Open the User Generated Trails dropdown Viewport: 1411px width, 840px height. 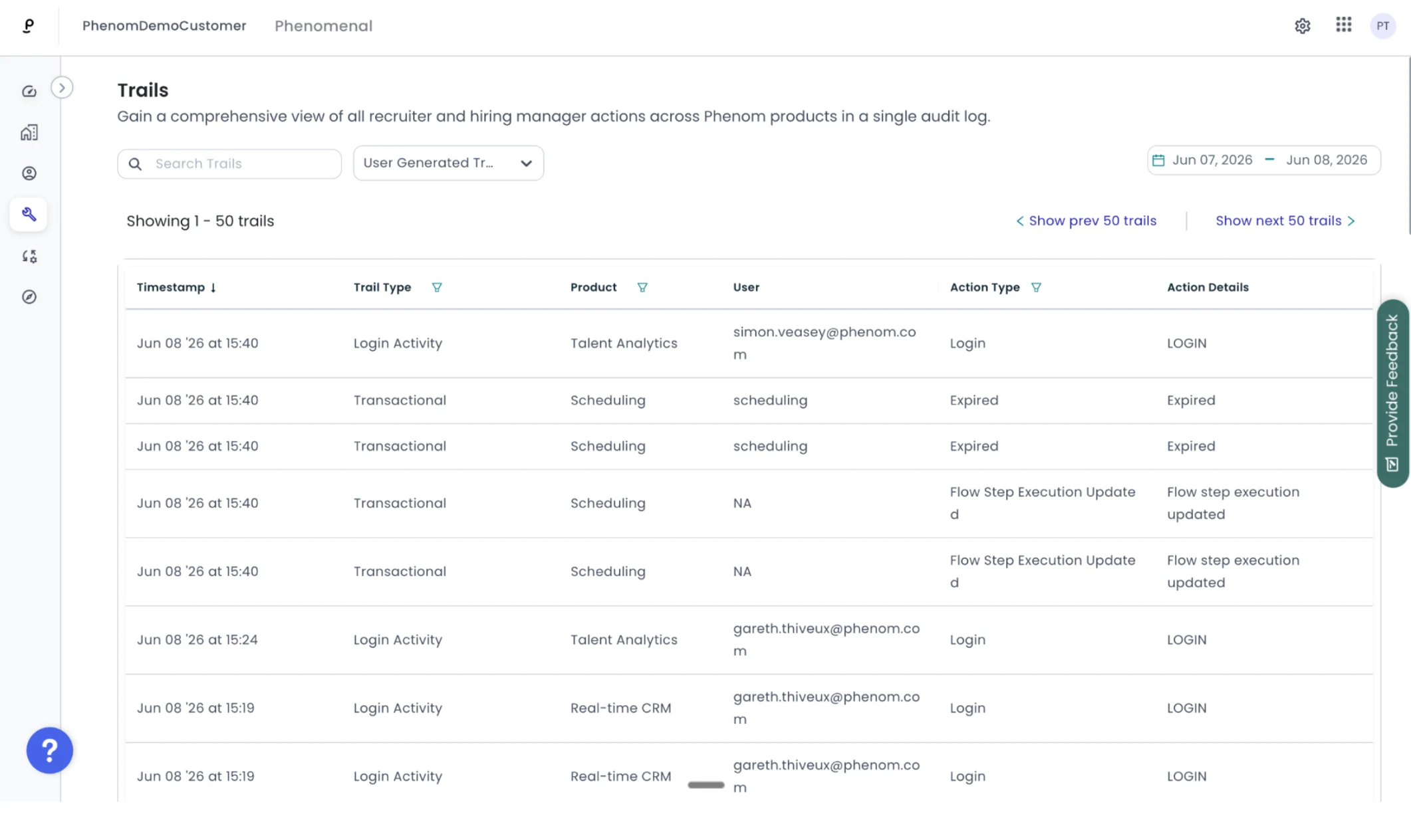[x=448, y=163]
